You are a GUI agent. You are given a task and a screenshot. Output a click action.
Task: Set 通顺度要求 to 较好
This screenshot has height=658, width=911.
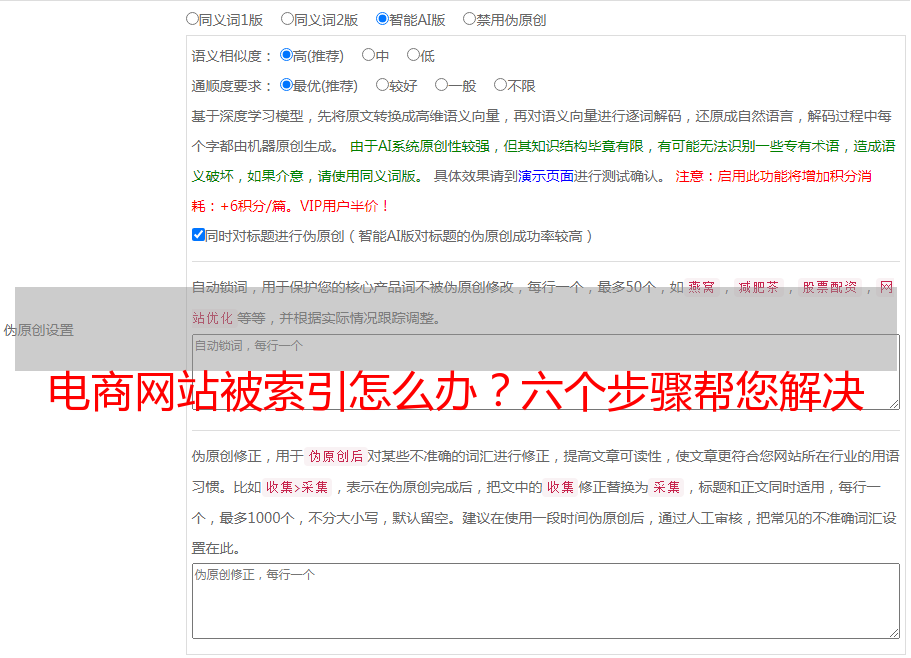point(382,85)
